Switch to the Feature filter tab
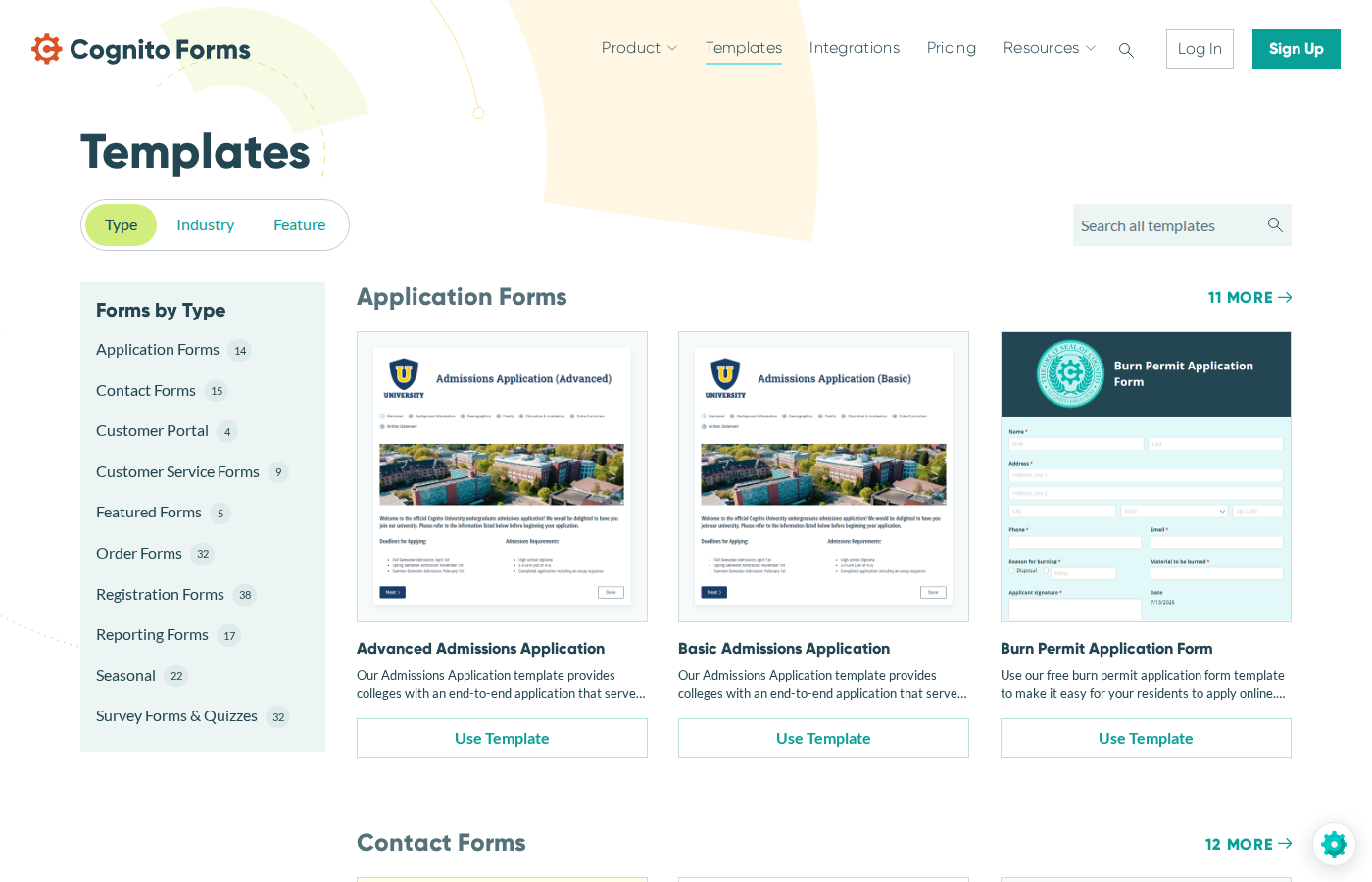 300,225
